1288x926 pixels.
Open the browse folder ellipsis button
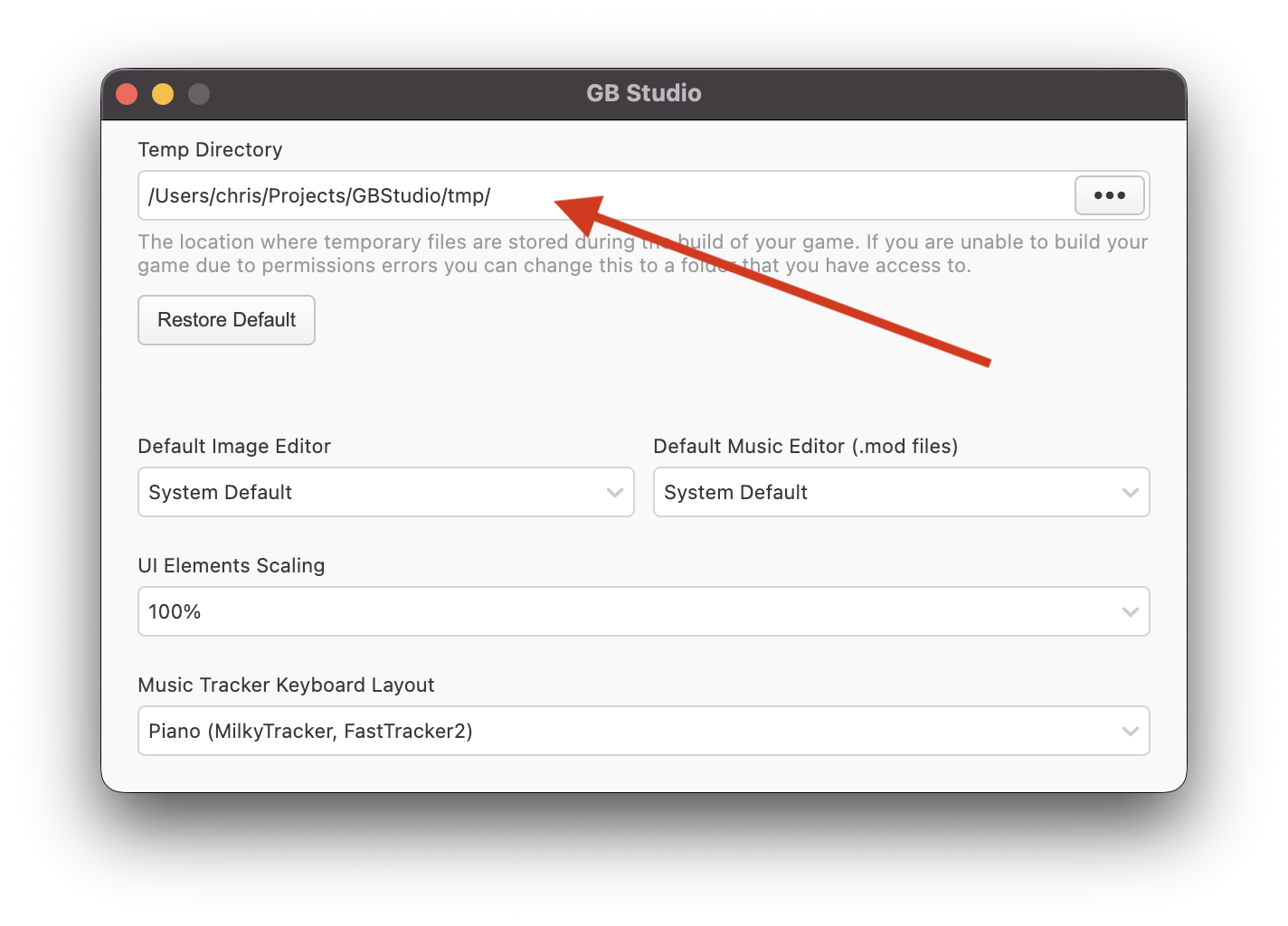click(1110, 195)
